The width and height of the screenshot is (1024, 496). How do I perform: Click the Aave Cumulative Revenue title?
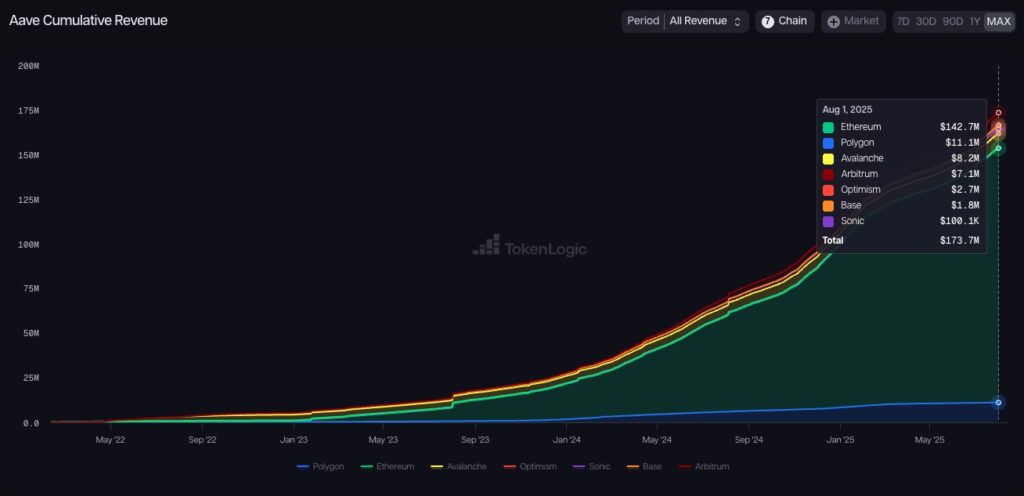[x=88, y=20]
